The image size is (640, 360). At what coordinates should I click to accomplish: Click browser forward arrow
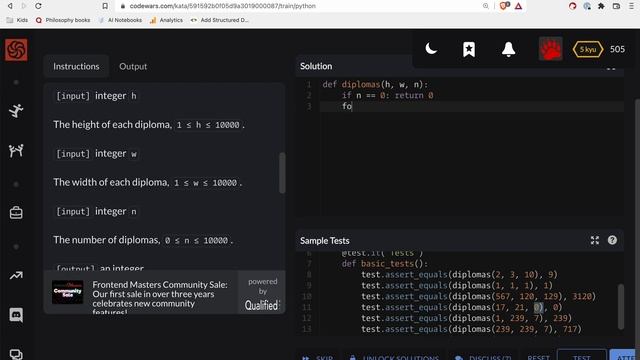pos(24,6)
